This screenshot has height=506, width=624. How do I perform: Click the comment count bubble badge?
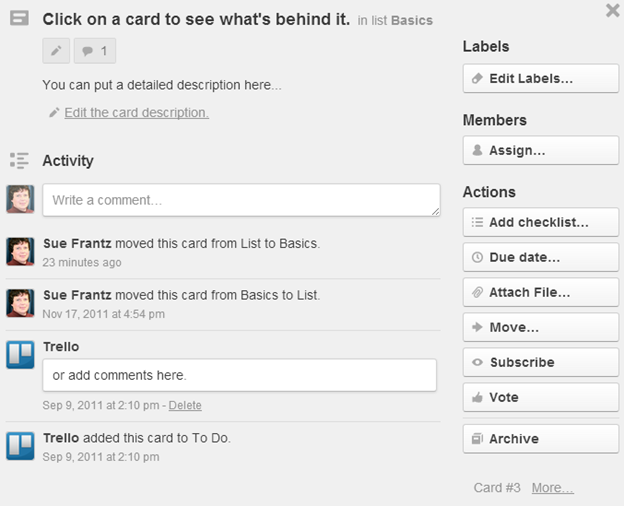pos(95,51)
